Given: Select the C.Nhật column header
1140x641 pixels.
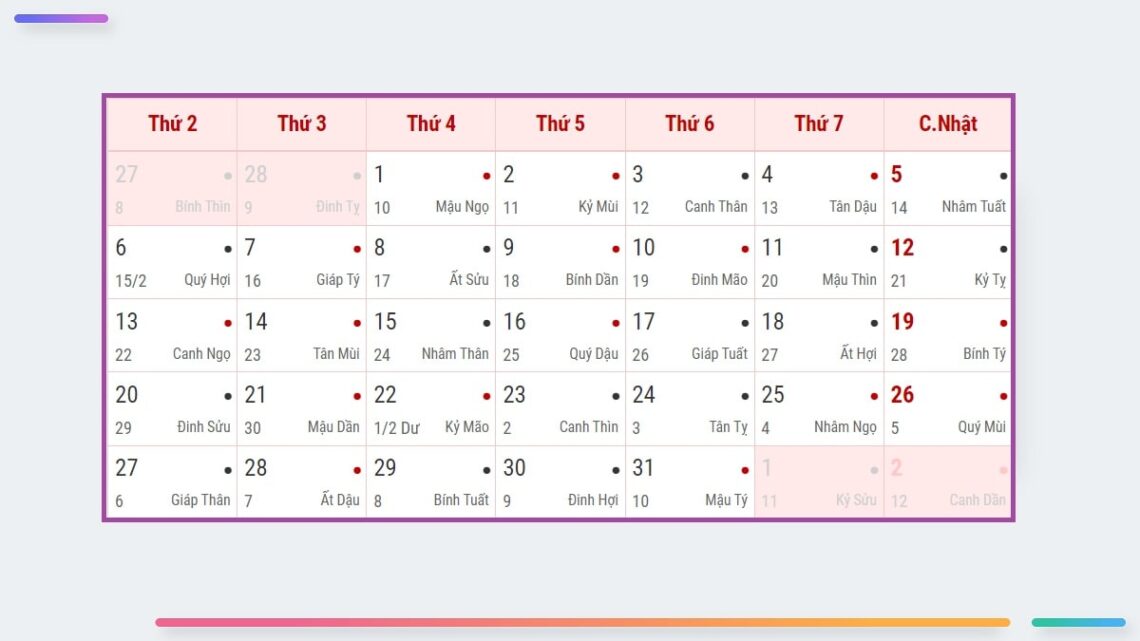Looking at the screenshot, I should pyautogui.click(x=948, y=124).
